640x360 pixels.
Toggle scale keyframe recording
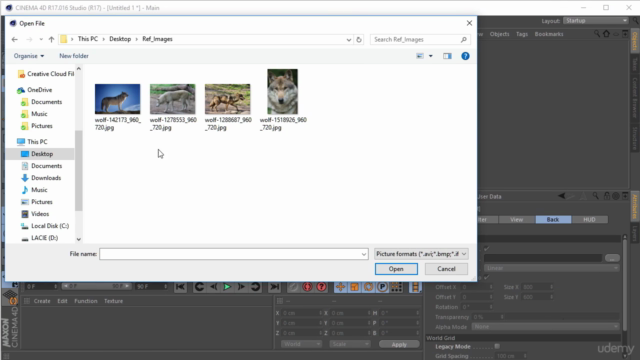[x=354, y=287]
